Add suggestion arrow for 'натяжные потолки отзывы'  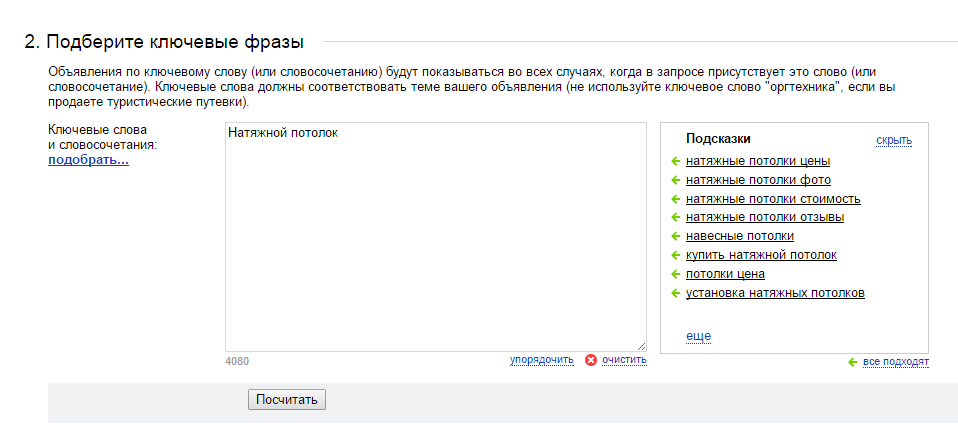point(675,217)
